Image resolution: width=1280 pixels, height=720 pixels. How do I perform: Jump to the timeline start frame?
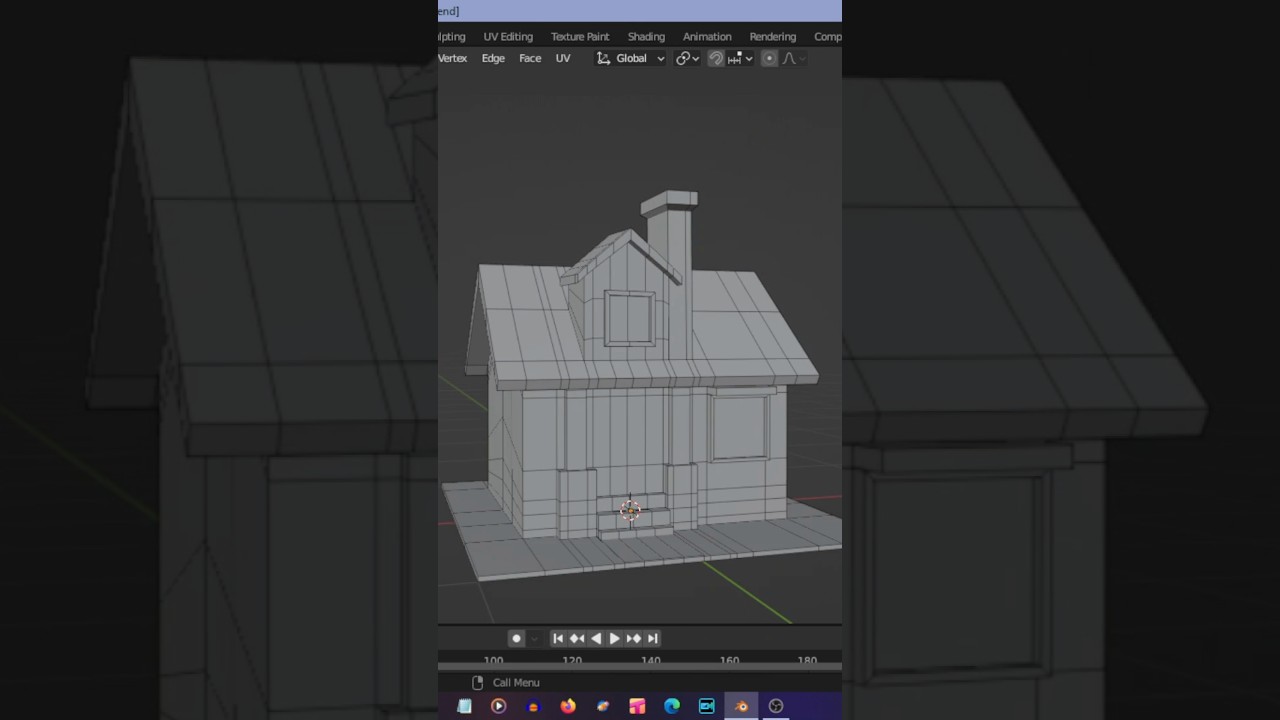[x=558, y=638]
